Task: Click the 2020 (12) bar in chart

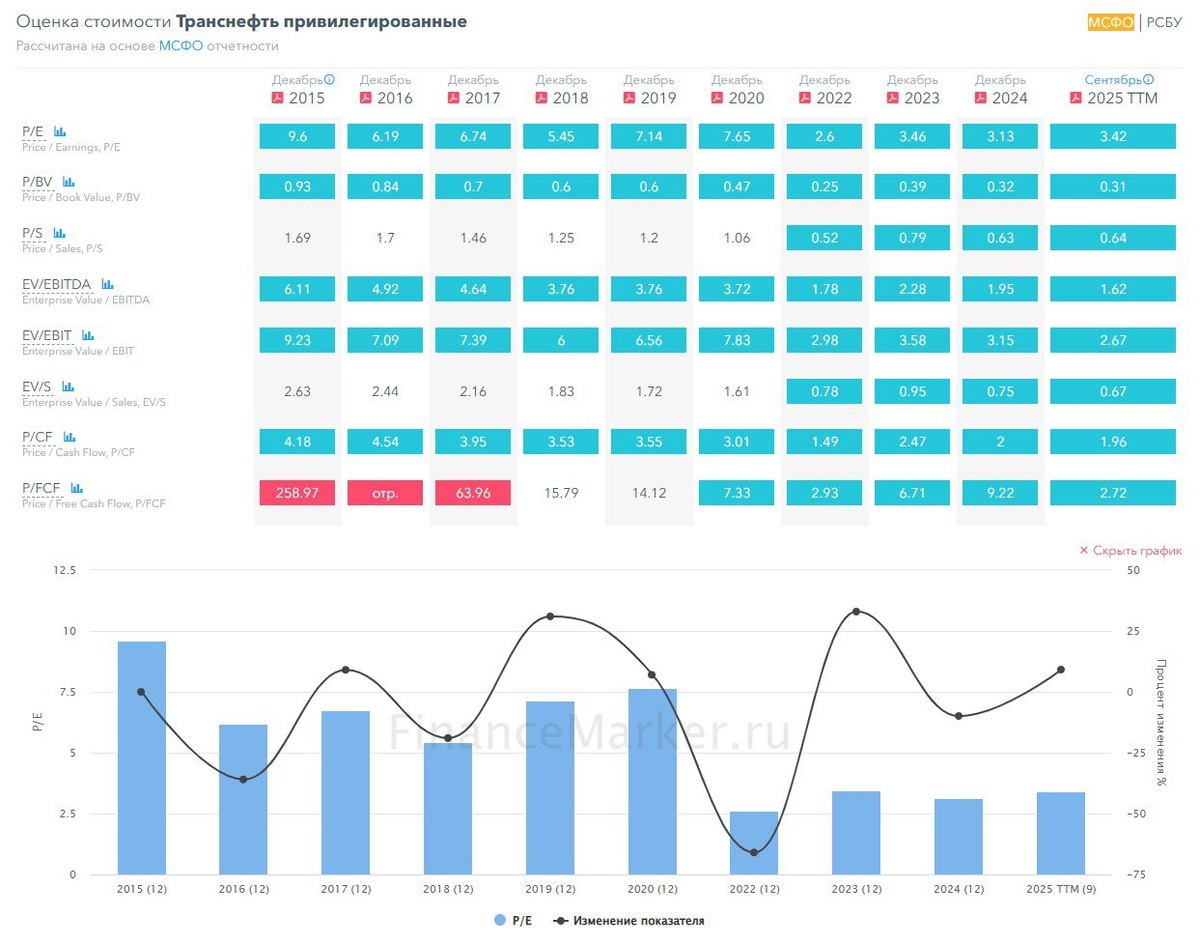Action: point(652,782)
